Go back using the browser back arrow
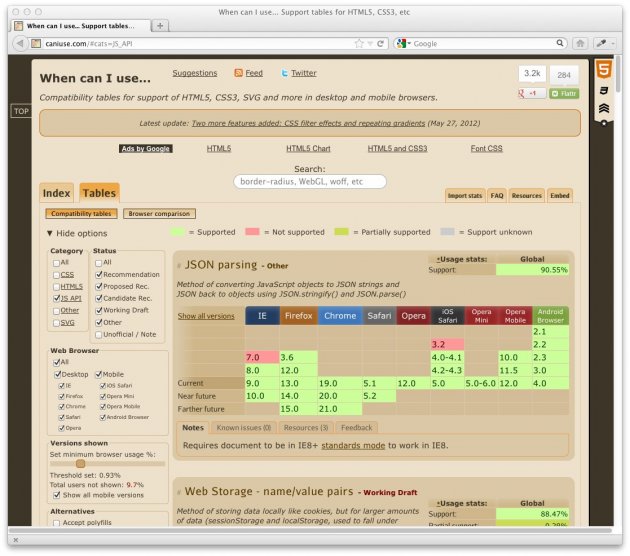Image resolution: width=630 pixels, height=556 pixels. coord(19,43)
